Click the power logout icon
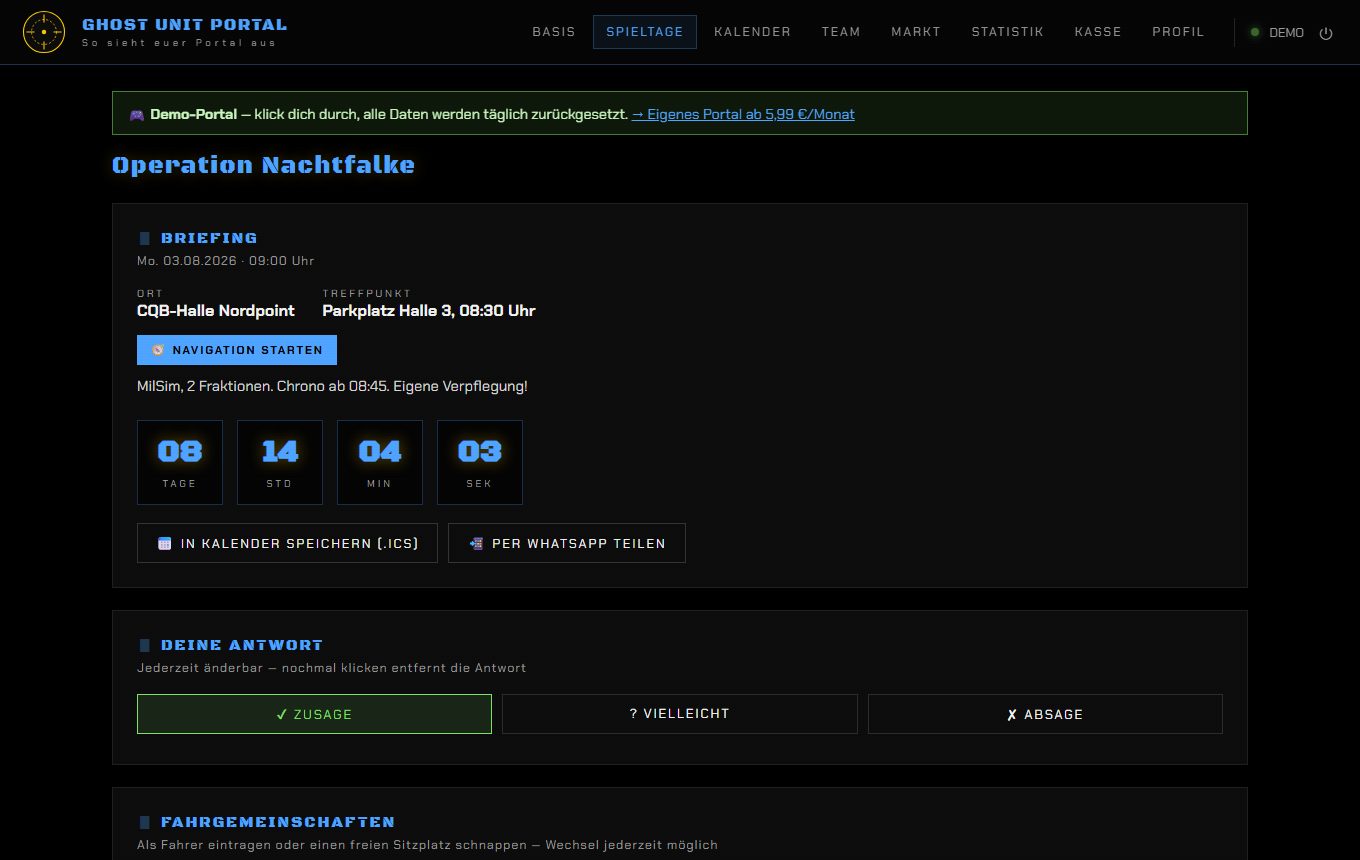 1326,33
